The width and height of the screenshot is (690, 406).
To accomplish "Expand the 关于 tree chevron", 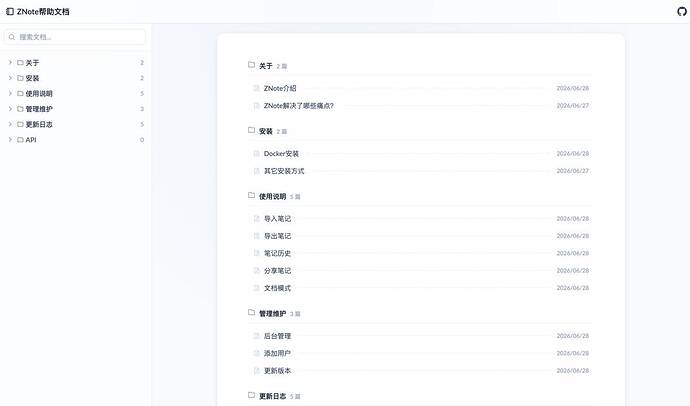I will (10, 63).
